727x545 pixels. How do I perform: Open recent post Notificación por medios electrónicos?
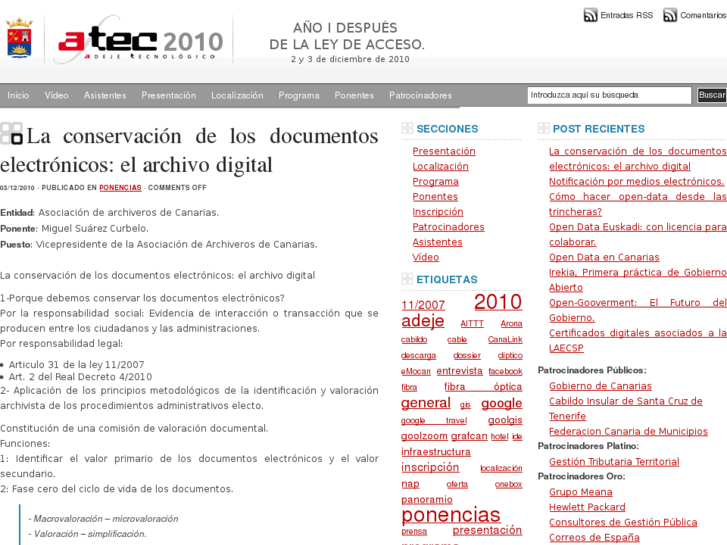click(x=637, y=182)
